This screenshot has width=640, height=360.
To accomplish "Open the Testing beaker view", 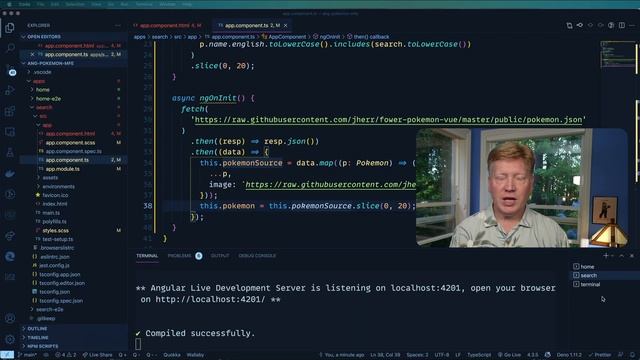I will point(10,153).
